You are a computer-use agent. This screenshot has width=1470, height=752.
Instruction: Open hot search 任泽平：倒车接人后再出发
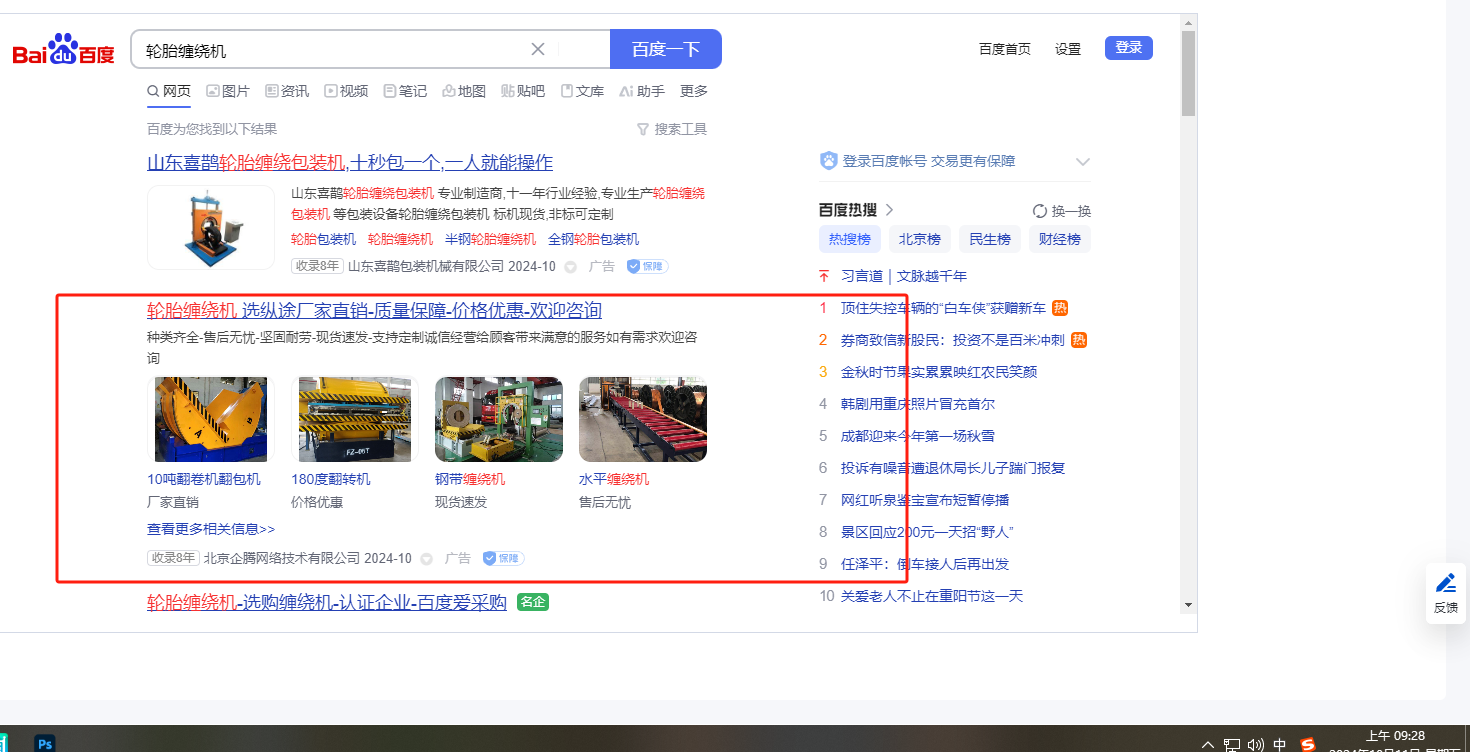click(x=925, y=564)
